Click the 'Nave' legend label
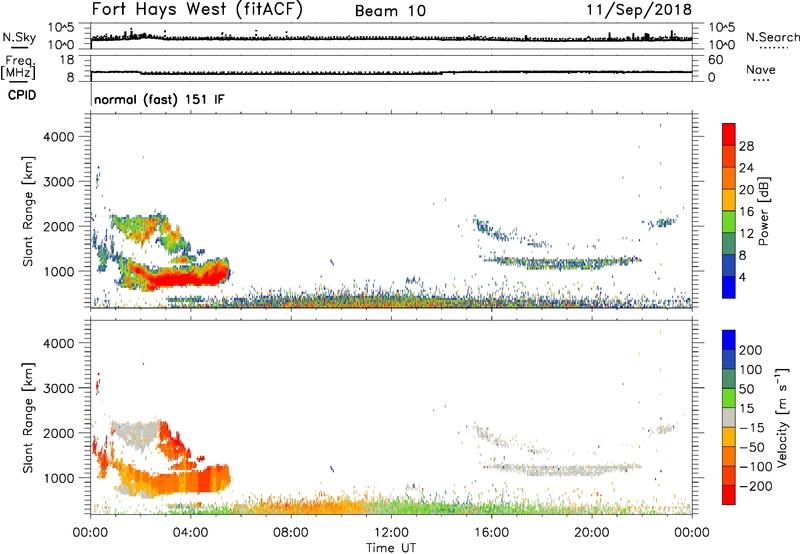Viewport: 800px width, 554px height. (760, 69)
